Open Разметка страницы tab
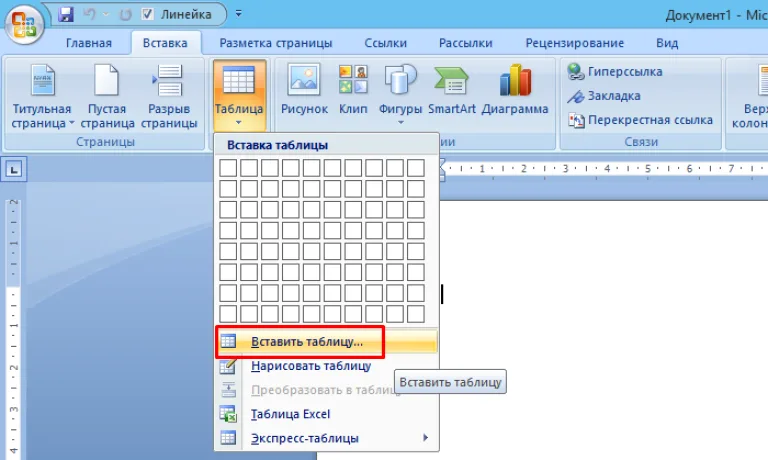 point(276,43)
